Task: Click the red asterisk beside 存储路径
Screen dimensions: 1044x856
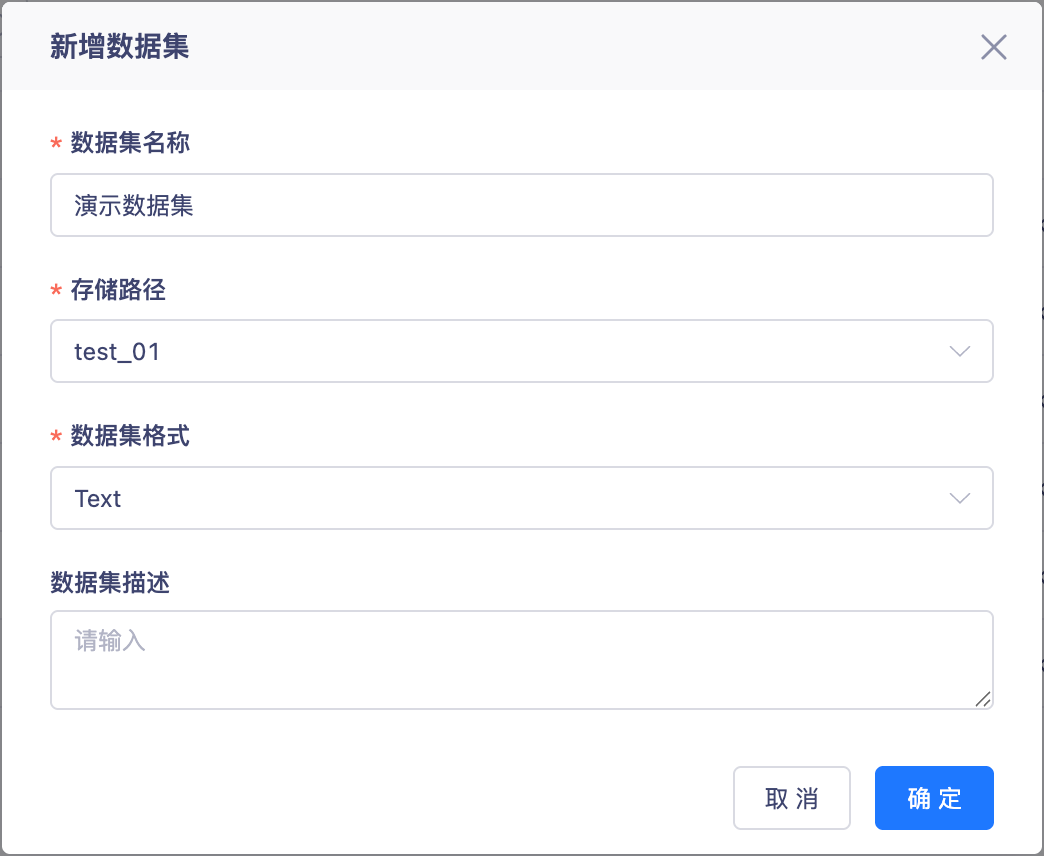Action: 56,291
